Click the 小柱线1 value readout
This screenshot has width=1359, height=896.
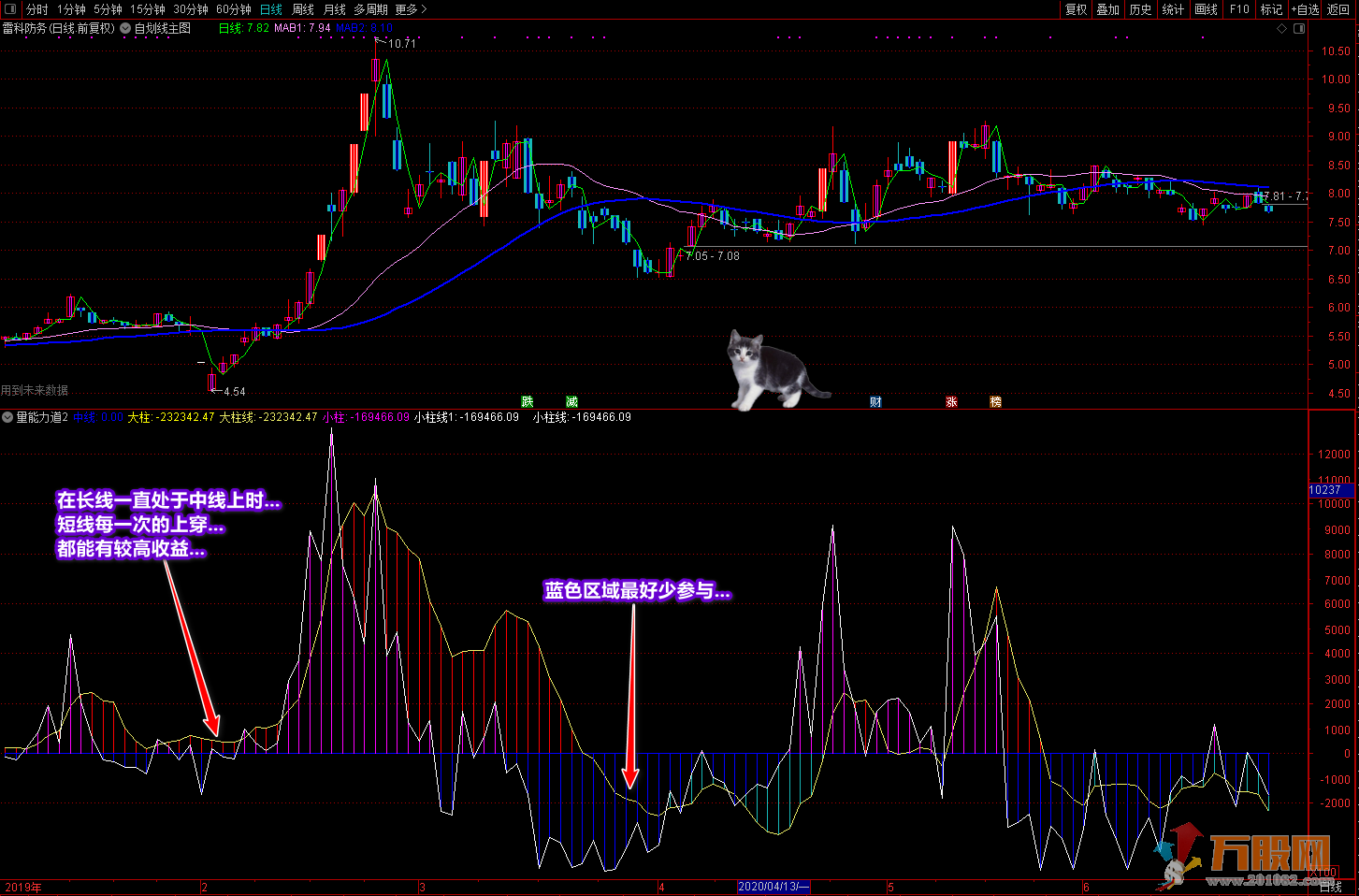point(466,417)
